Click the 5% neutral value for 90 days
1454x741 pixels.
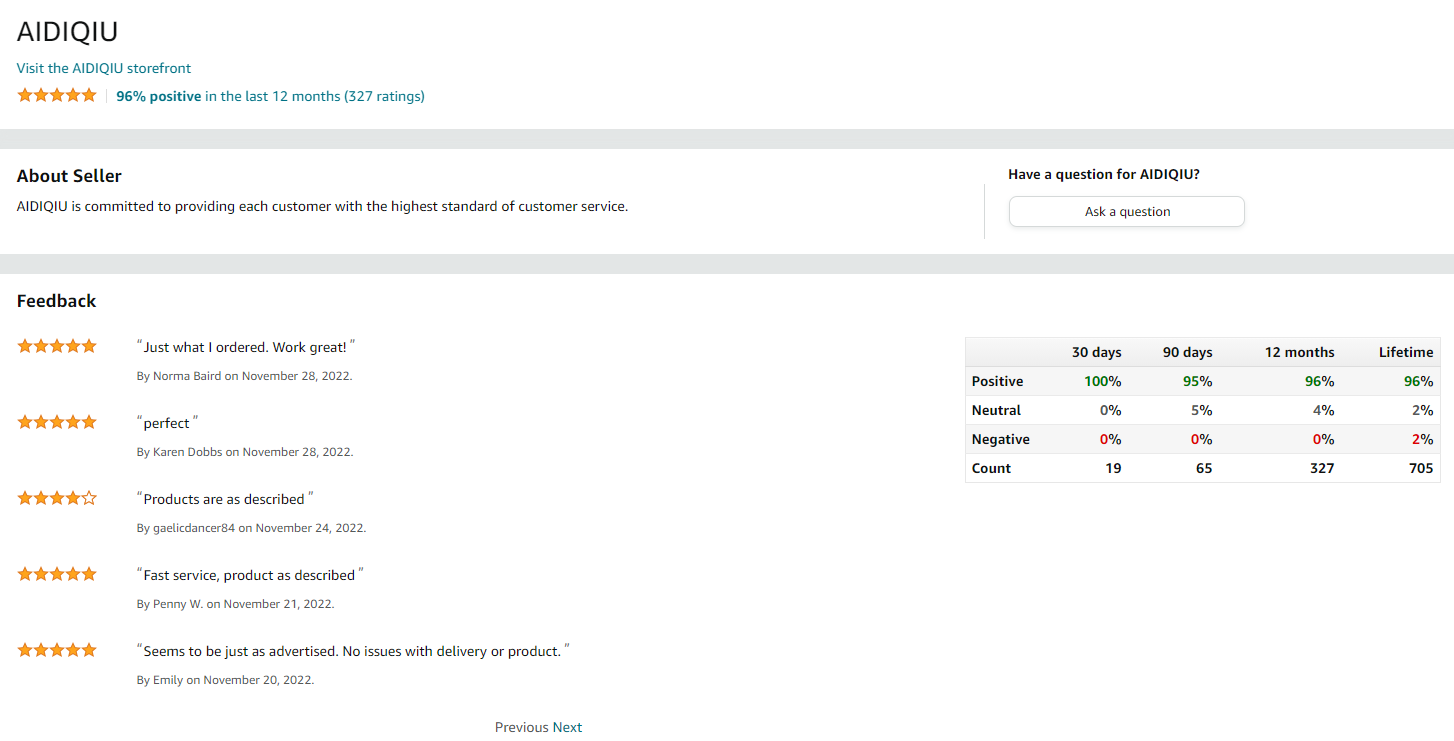pyautogui.click(x=1203, y=410)
